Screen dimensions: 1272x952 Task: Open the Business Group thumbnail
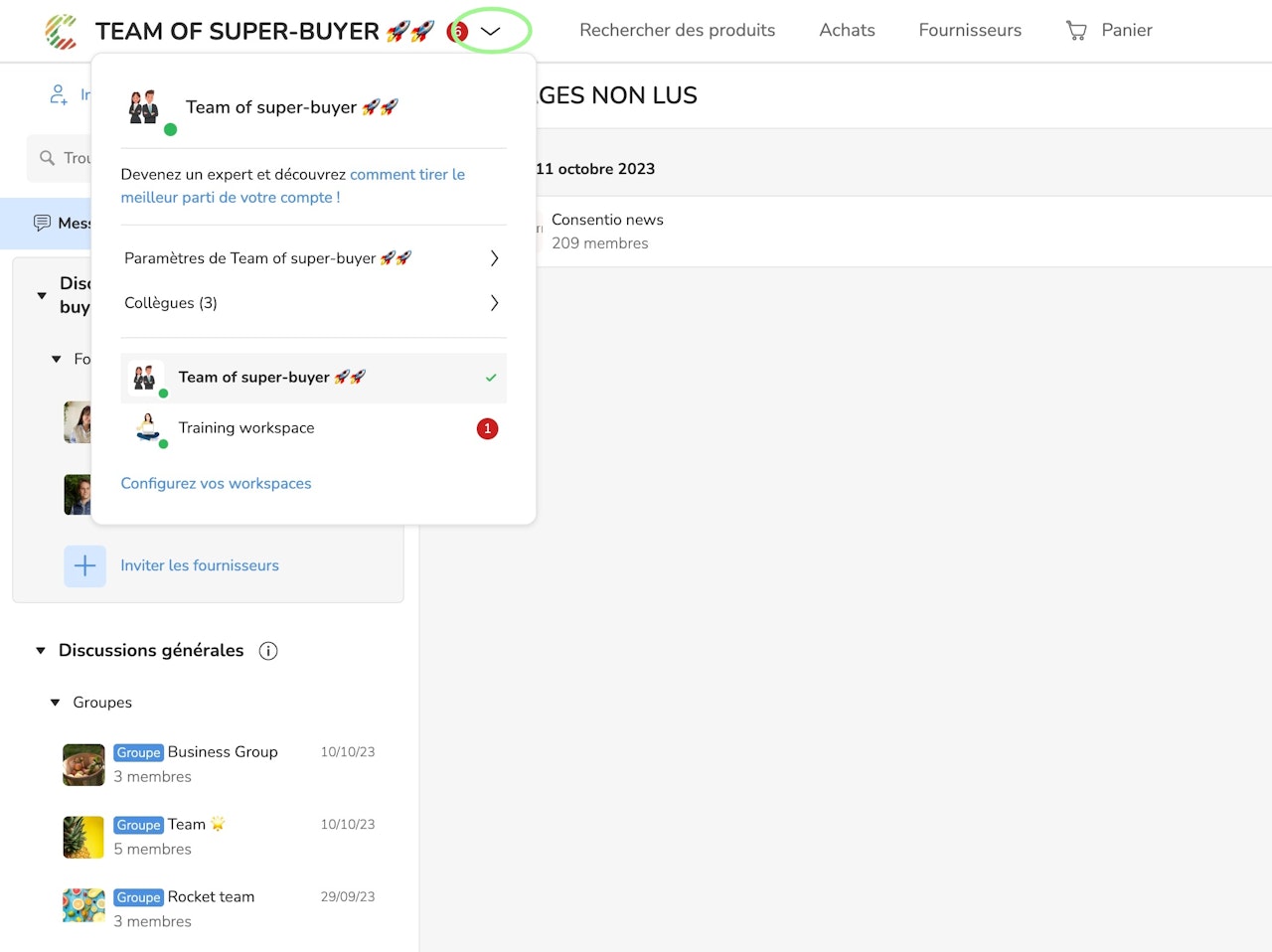pos(83,765)
